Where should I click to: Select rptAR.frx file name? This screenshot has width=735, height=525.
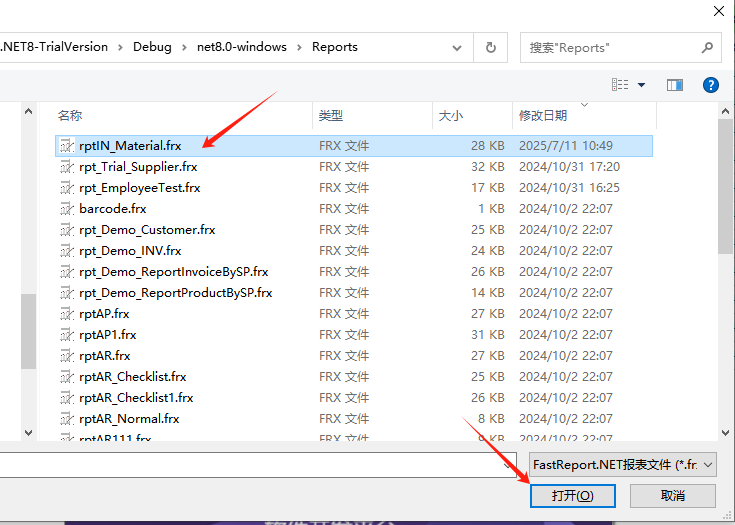[x=105, y=356]
